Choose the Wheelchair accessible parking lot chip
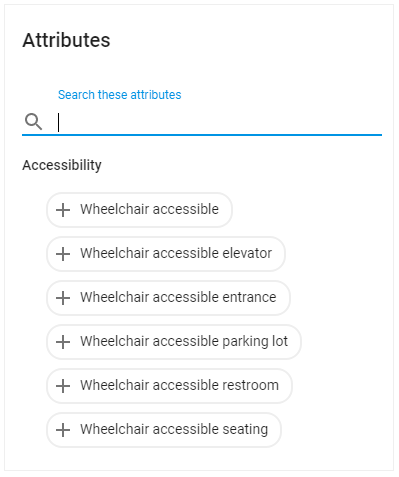Screen dimensions: 399x477 [x=174, y=342]
